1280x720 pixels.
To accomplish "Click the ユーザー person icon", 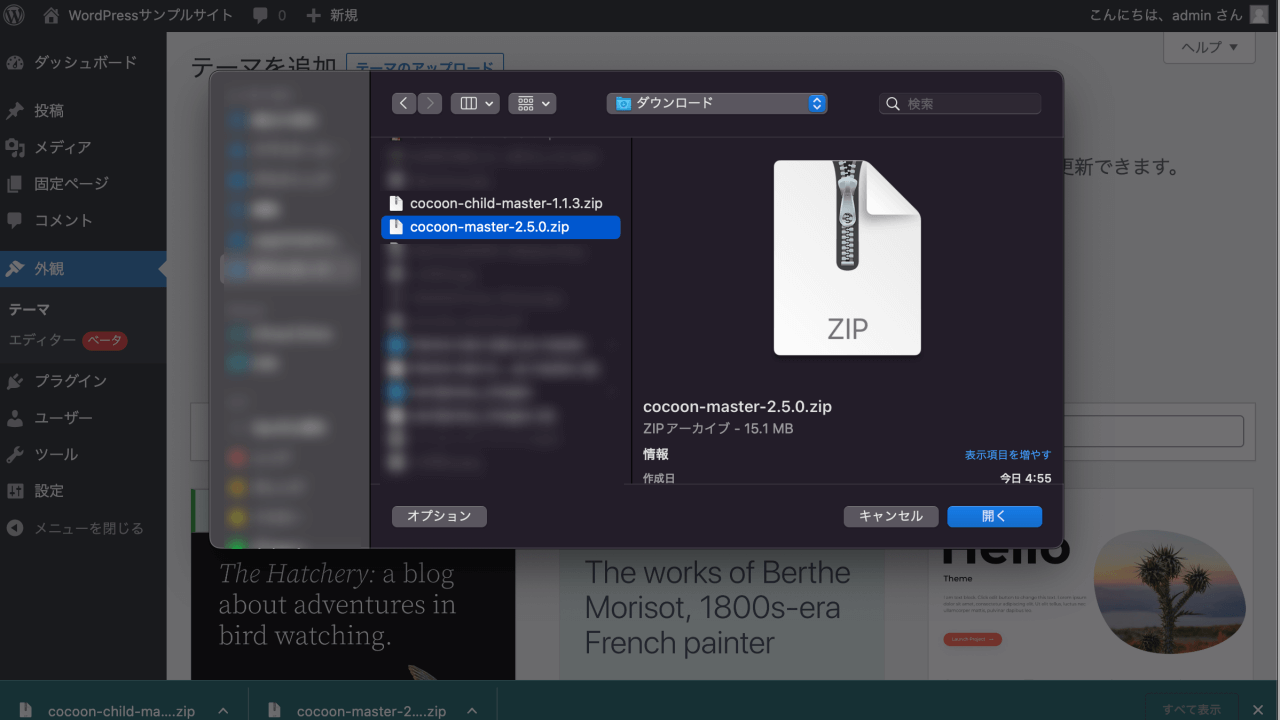I will point(15,418).
